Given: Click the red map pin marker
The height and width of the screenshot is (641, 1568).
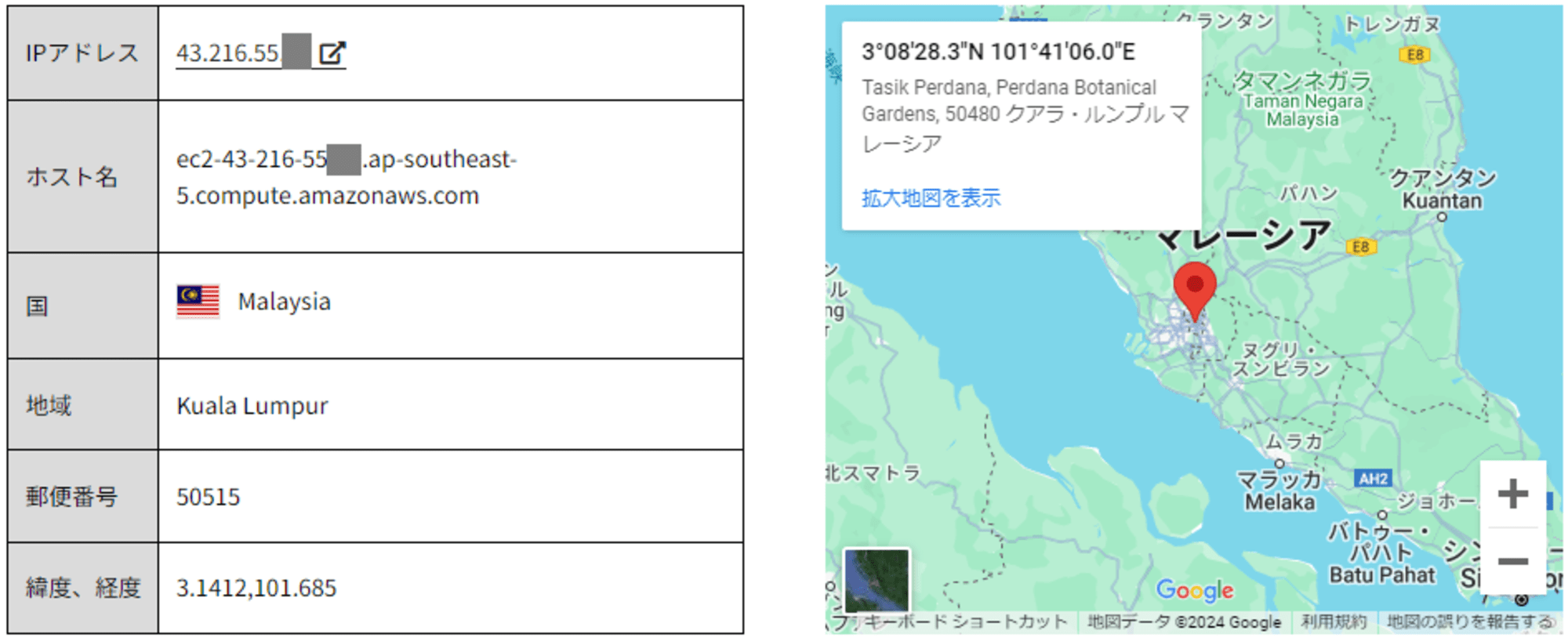Looking at the screenshot, I should [x=1194, y=292].
